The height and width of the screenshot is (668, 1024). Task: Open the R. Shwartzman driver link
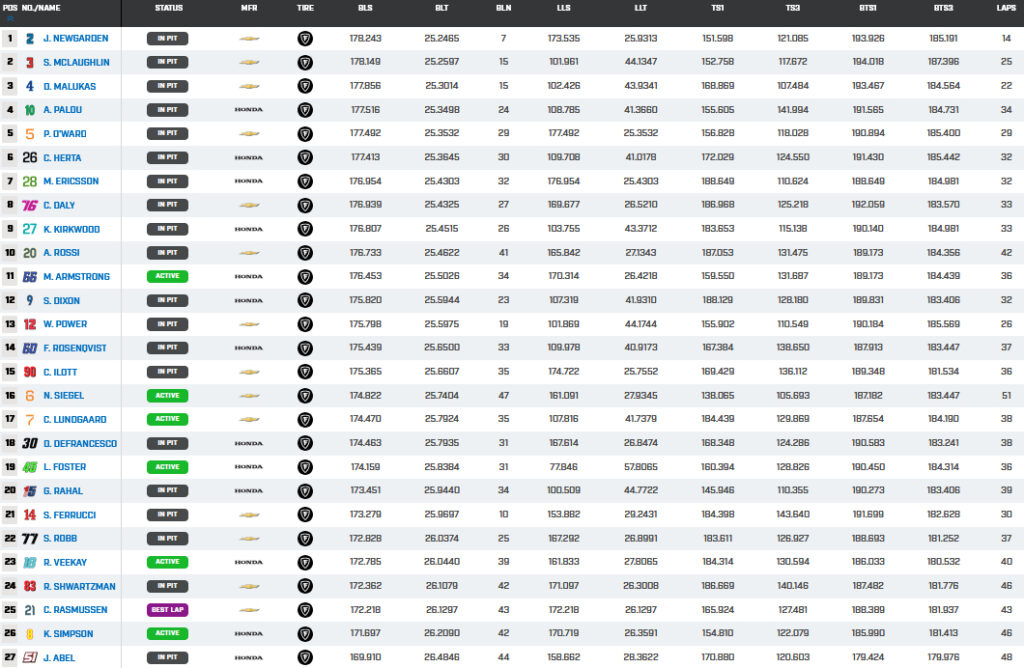coord(79,586)
